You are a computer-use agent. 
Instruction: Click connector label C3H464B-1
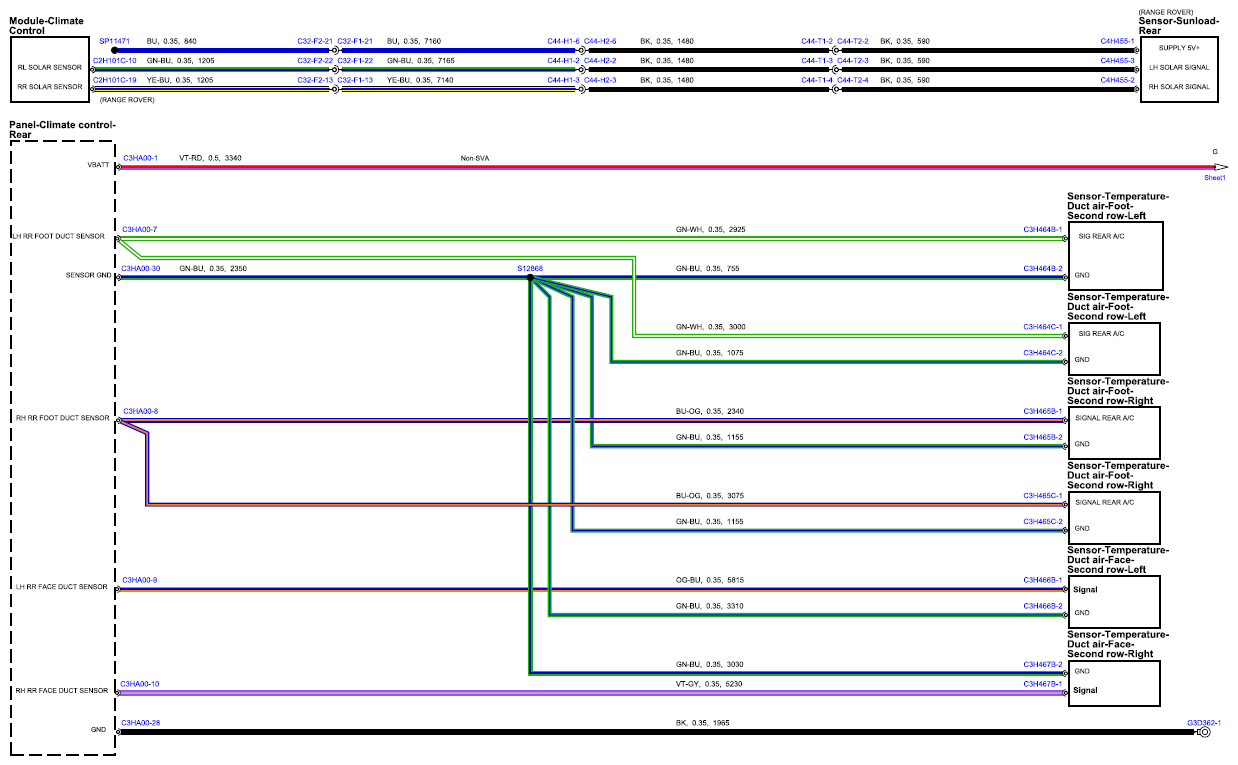click(1042, 230)
